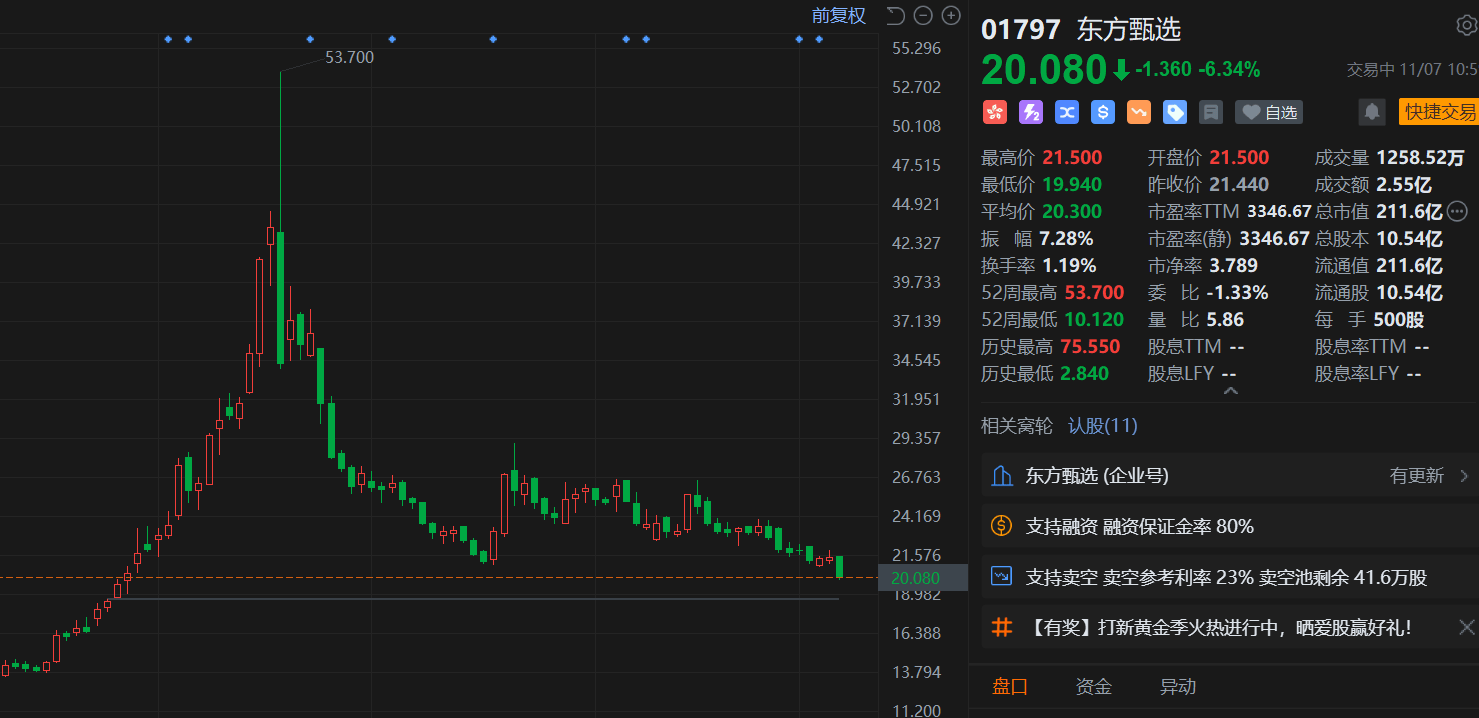Toggle the gray bookmark note icon
1479x718 pixels.
point(1211,112)
